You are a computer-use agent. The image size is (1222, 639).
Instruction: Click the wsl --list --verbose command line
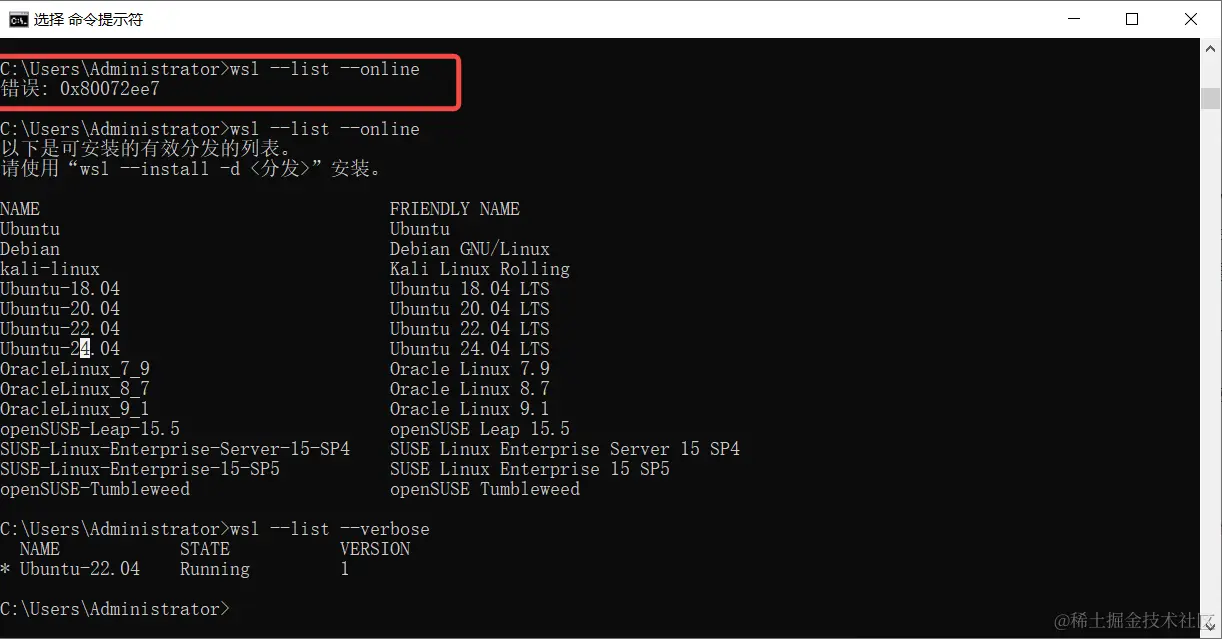[x=215, y=529]
